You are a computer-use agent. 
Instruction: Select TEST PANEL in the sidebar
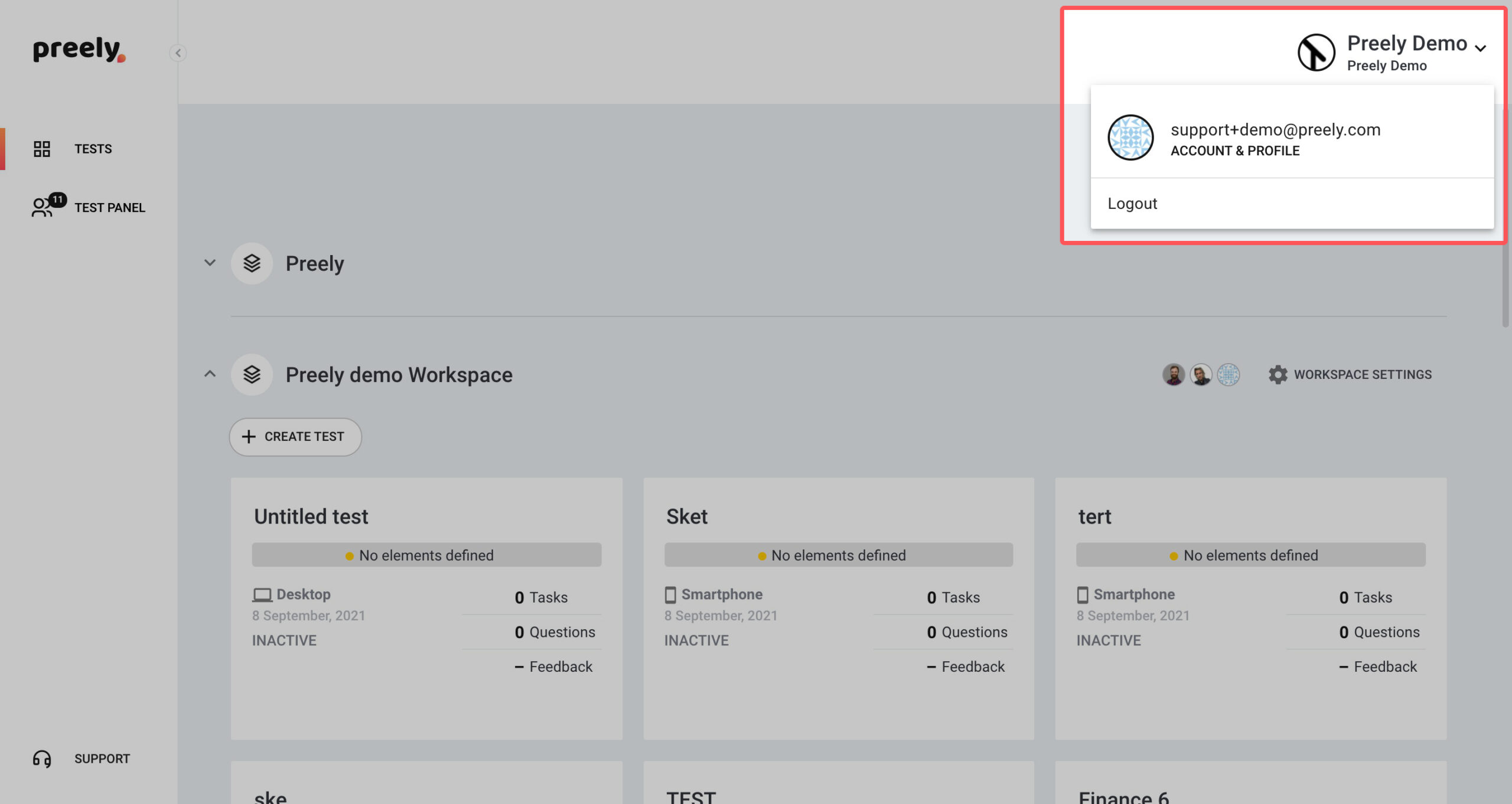point(109,208)
